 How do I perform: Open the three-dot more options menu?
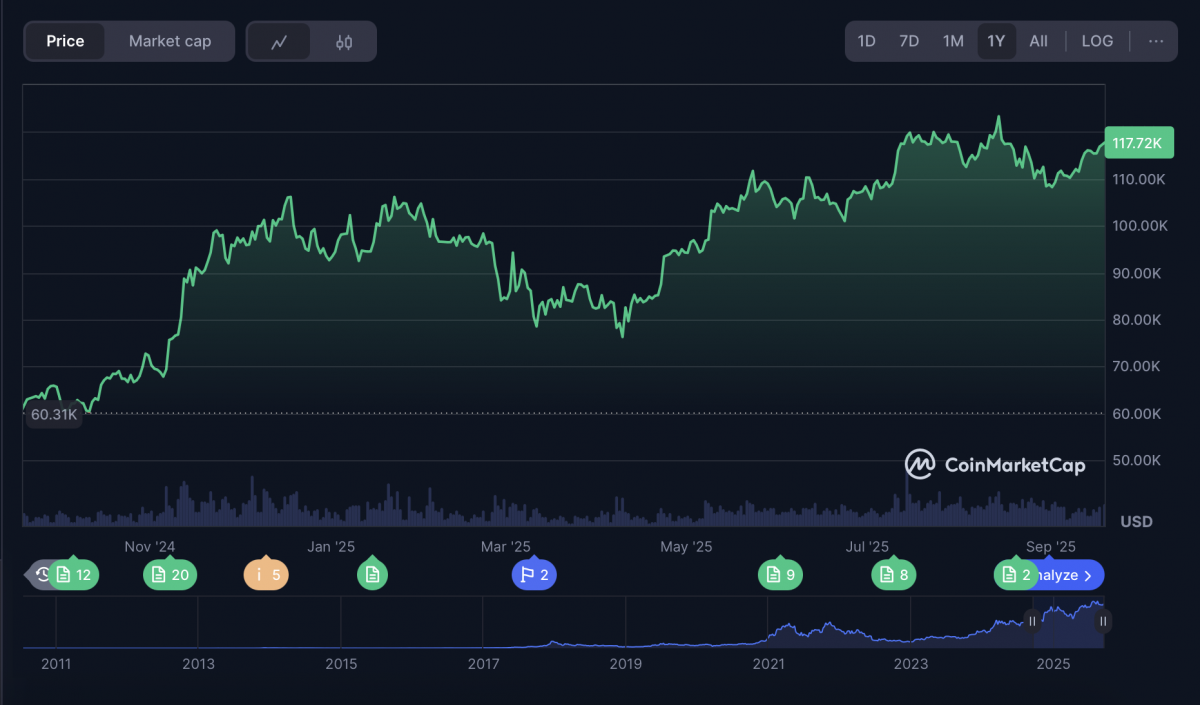pyautogui.click(x=1155, y=41)
